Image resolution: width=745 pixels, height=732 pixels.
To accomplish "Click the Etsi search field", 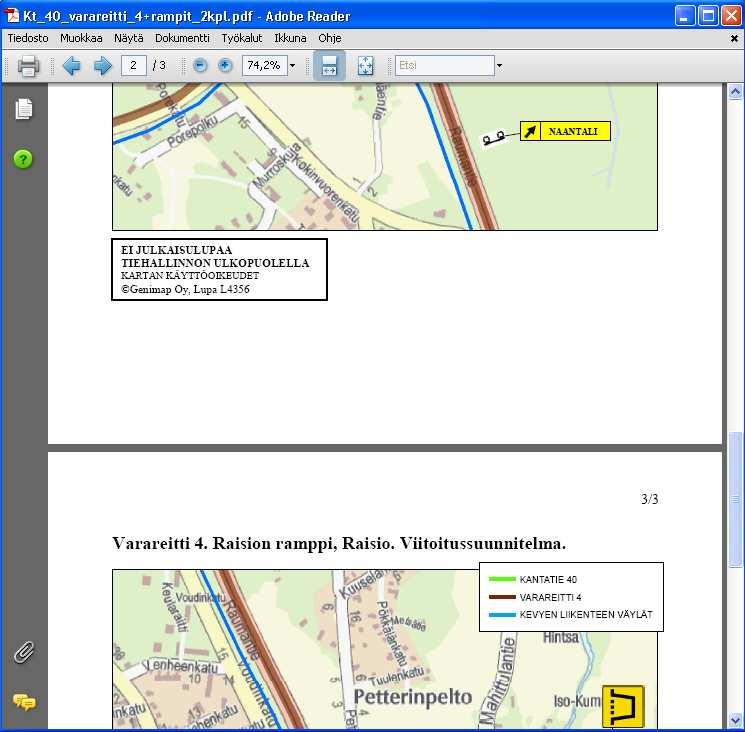I will (x=445, y=66).
